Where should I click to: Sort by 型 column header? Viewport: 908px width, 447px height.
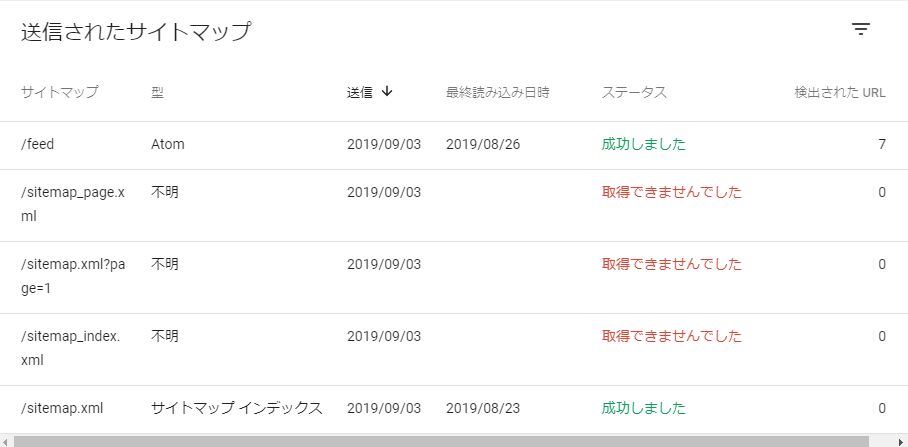click(158, 92)
